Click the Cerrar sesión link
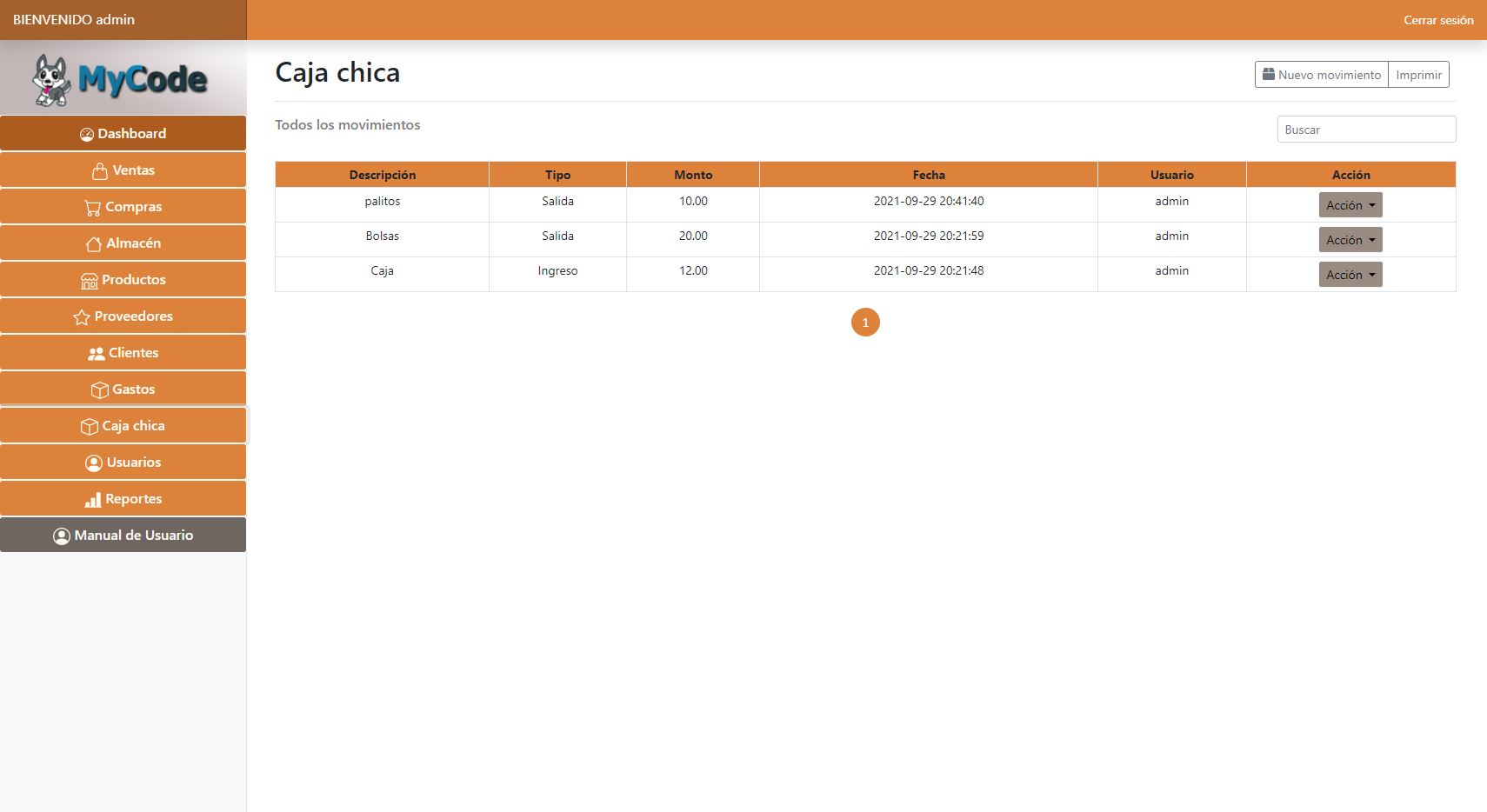 tap(1437, 20)
